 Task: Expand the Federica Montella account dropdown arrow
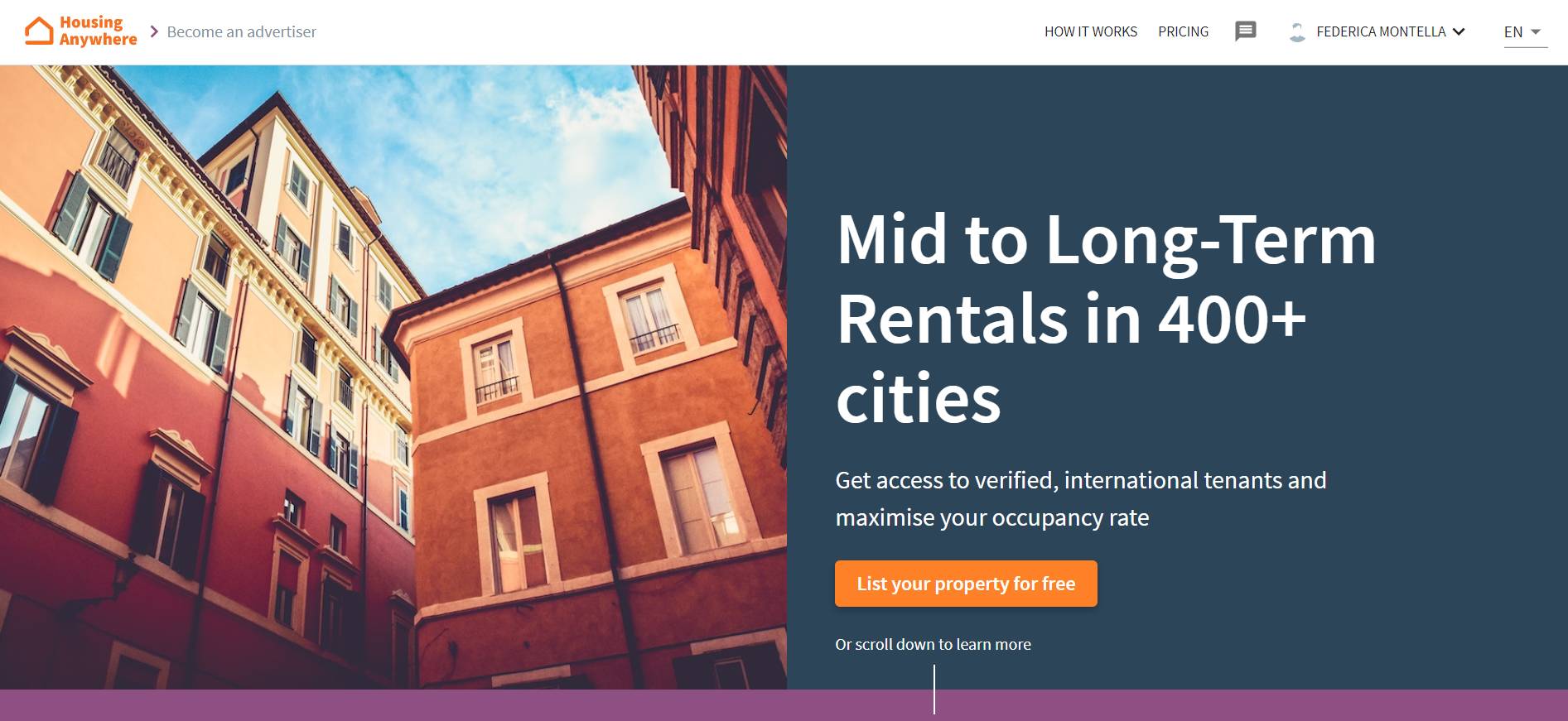1459,31
